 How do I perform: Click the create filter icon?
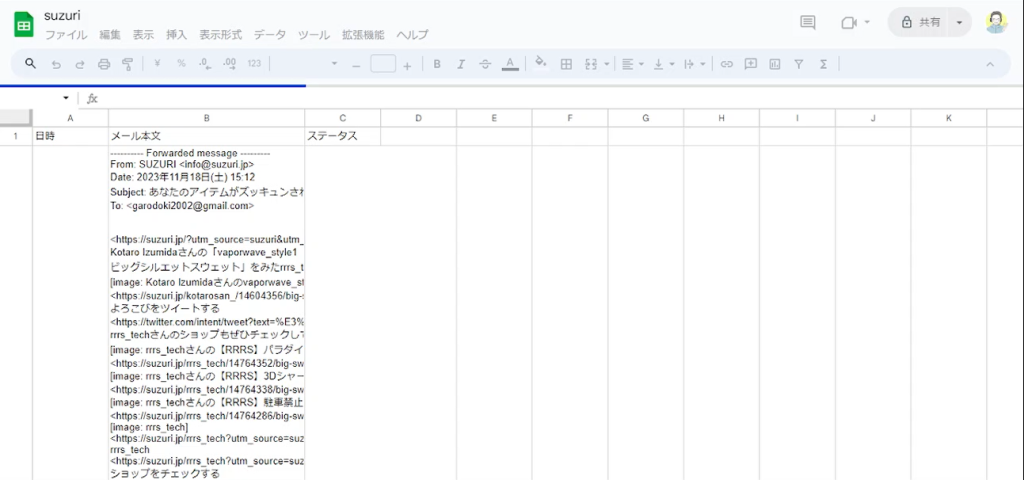pyautogui.click(x=799, y=64)
